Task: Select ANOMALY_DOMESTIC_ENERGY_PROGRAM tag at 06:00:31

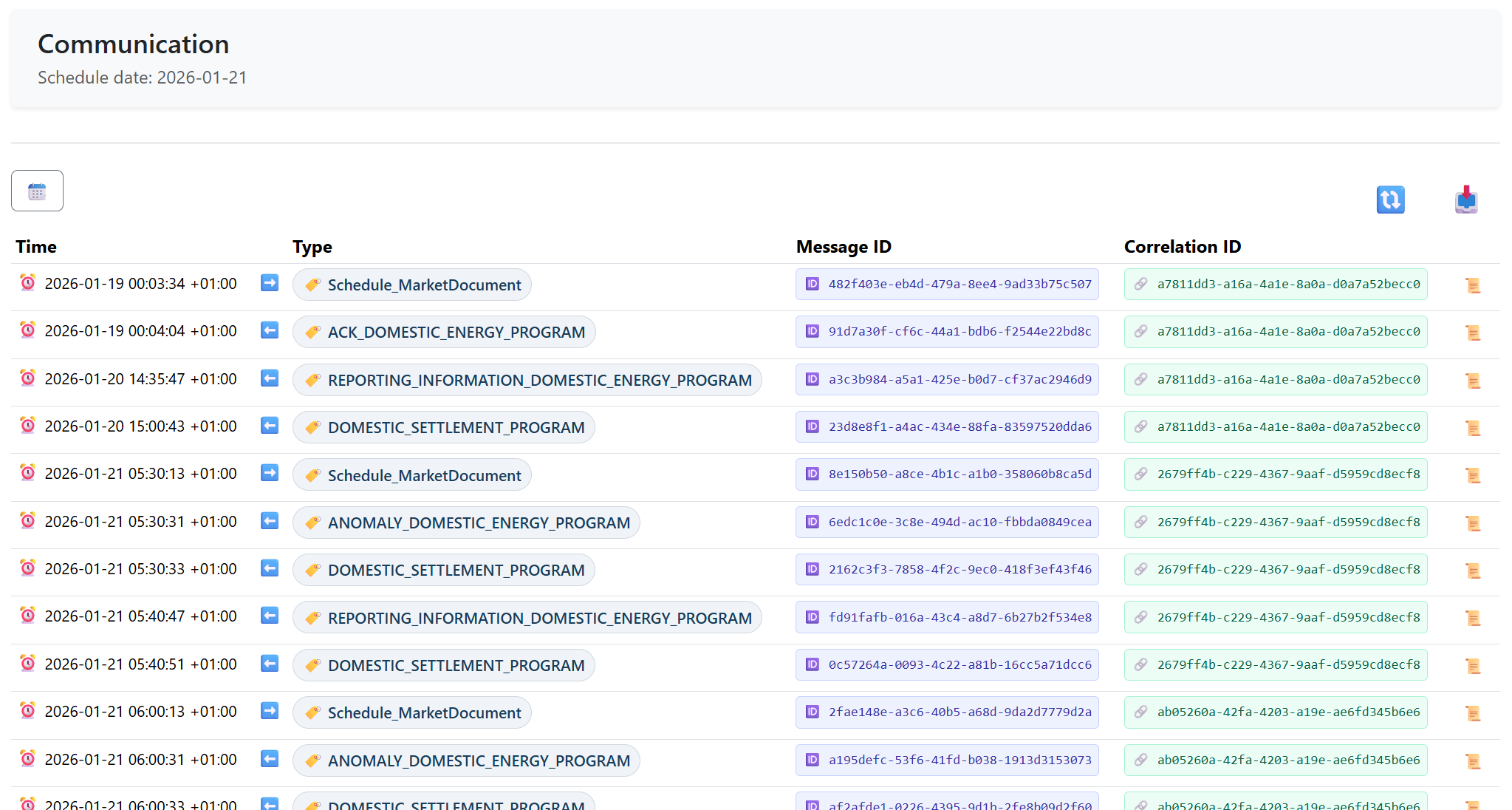Action: pos(466,760)
